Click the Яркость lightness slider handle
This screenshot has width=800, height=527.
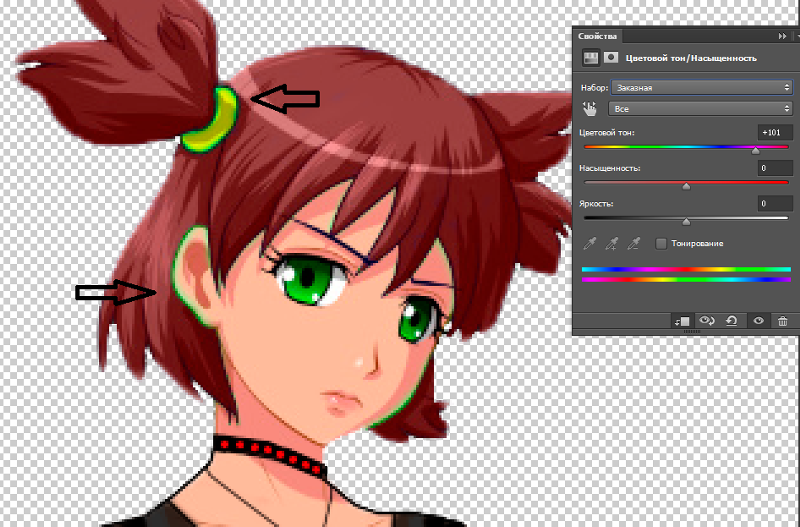coord(686,221)
